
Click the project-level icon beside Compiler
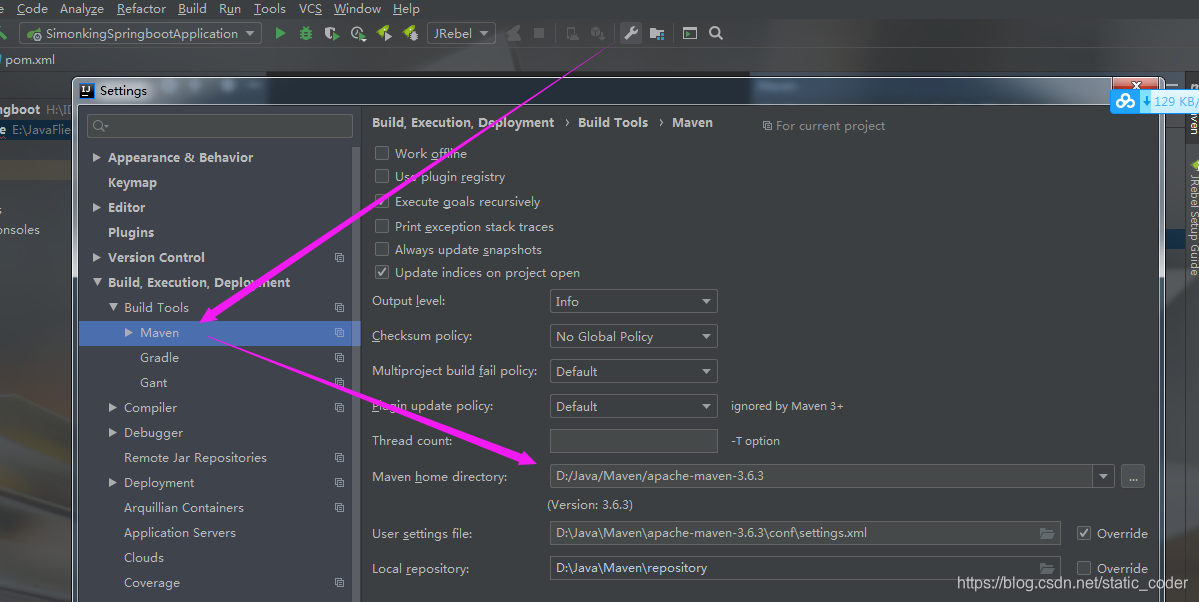click(340, 408)
